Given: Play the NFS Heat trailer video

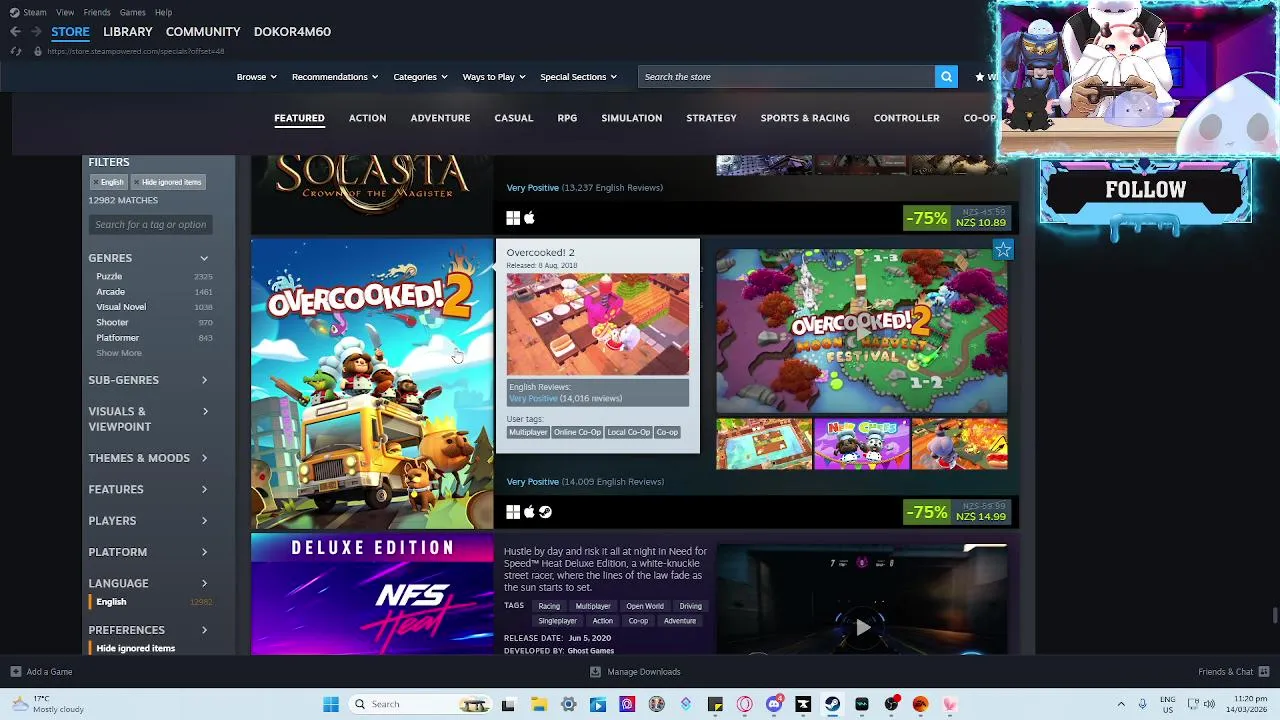Looking at the screenshot, I should (862, 627).
